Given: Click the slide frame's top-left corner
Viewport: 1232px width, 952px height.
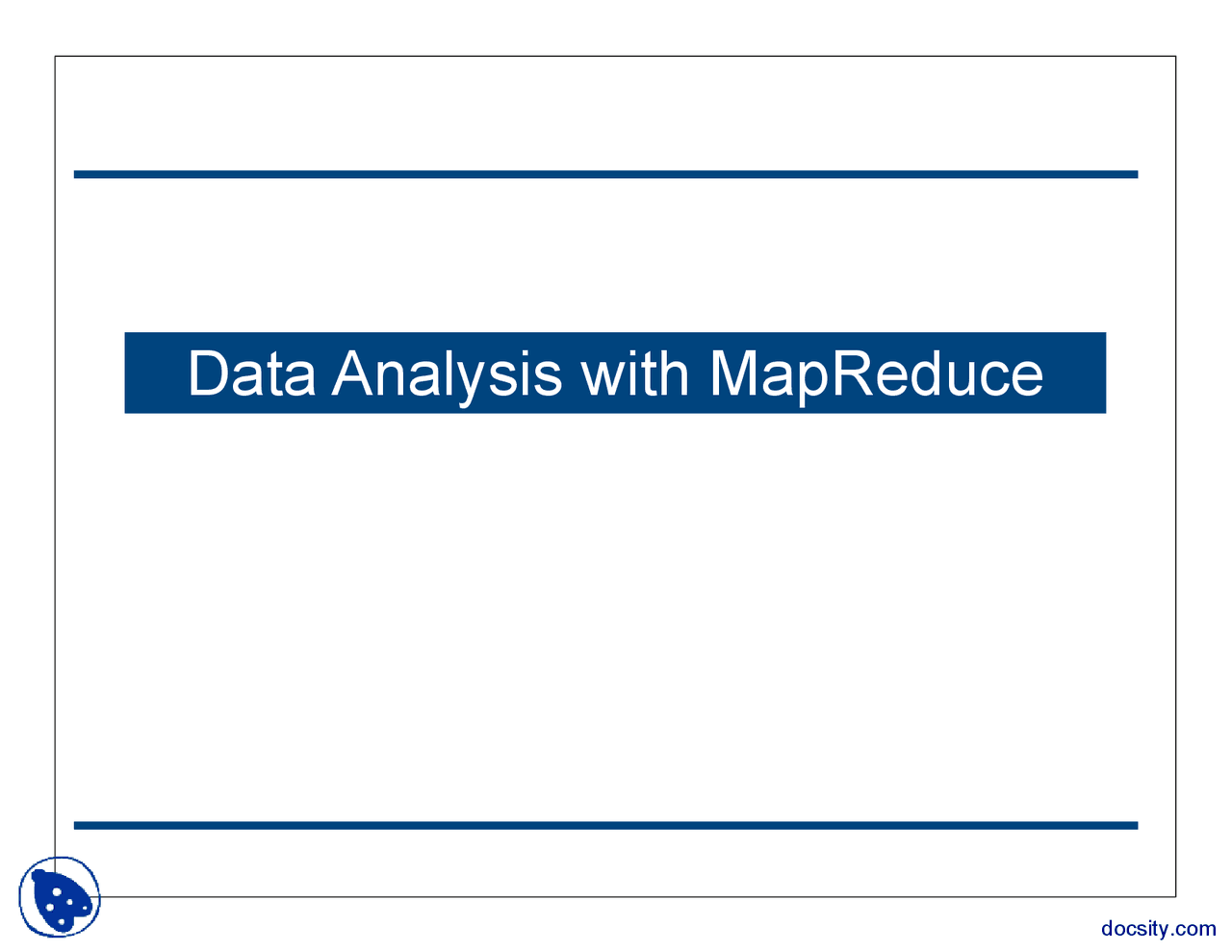Looking at the screenshot, I should point(55,57).
